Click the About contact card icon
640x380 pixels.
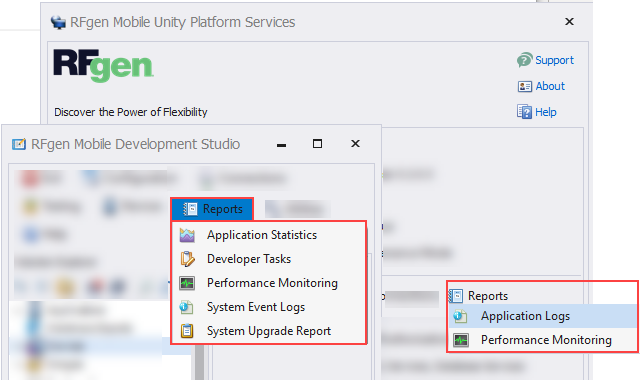pyautogui.click(x=524, y=87)
